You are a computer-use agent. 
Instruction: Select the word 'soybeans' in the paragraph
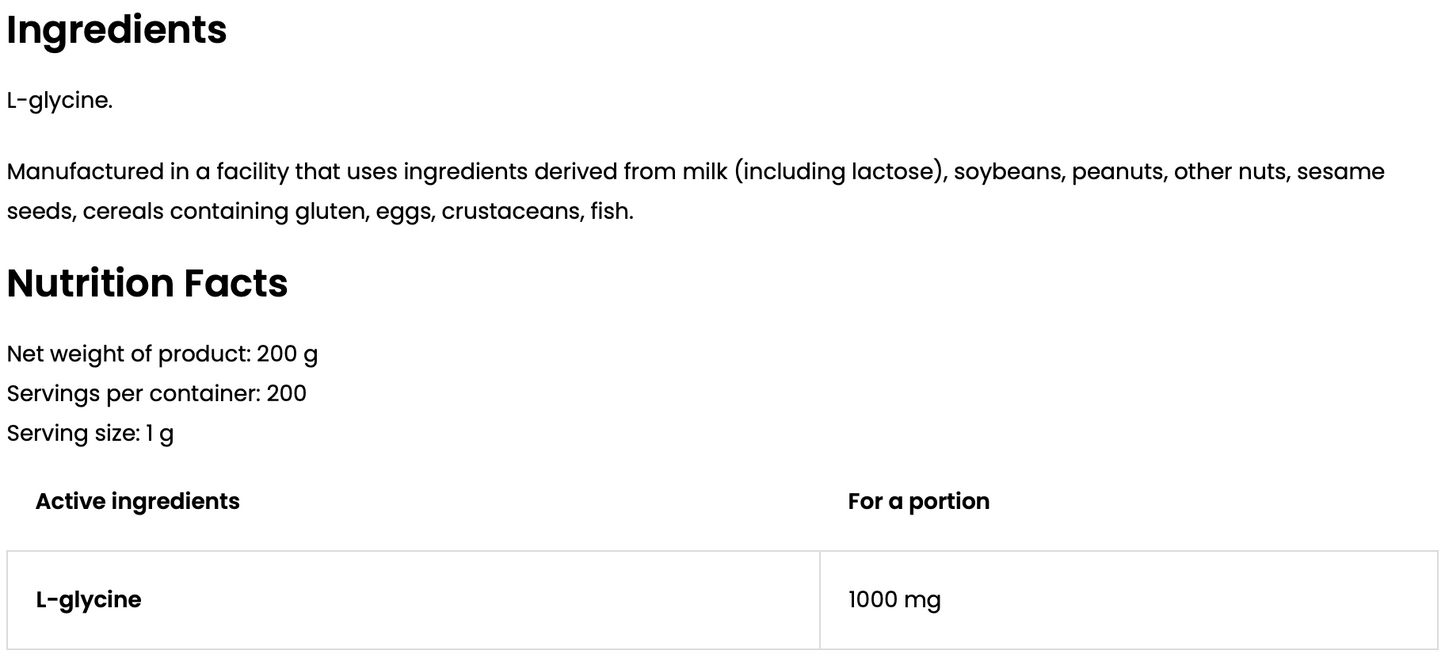[x=1009, y=172]
